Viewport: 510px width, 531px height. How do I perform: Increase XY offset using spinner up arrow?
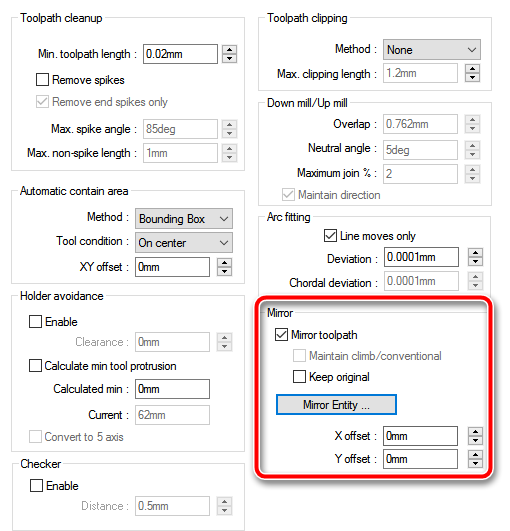tap(225, 262)
